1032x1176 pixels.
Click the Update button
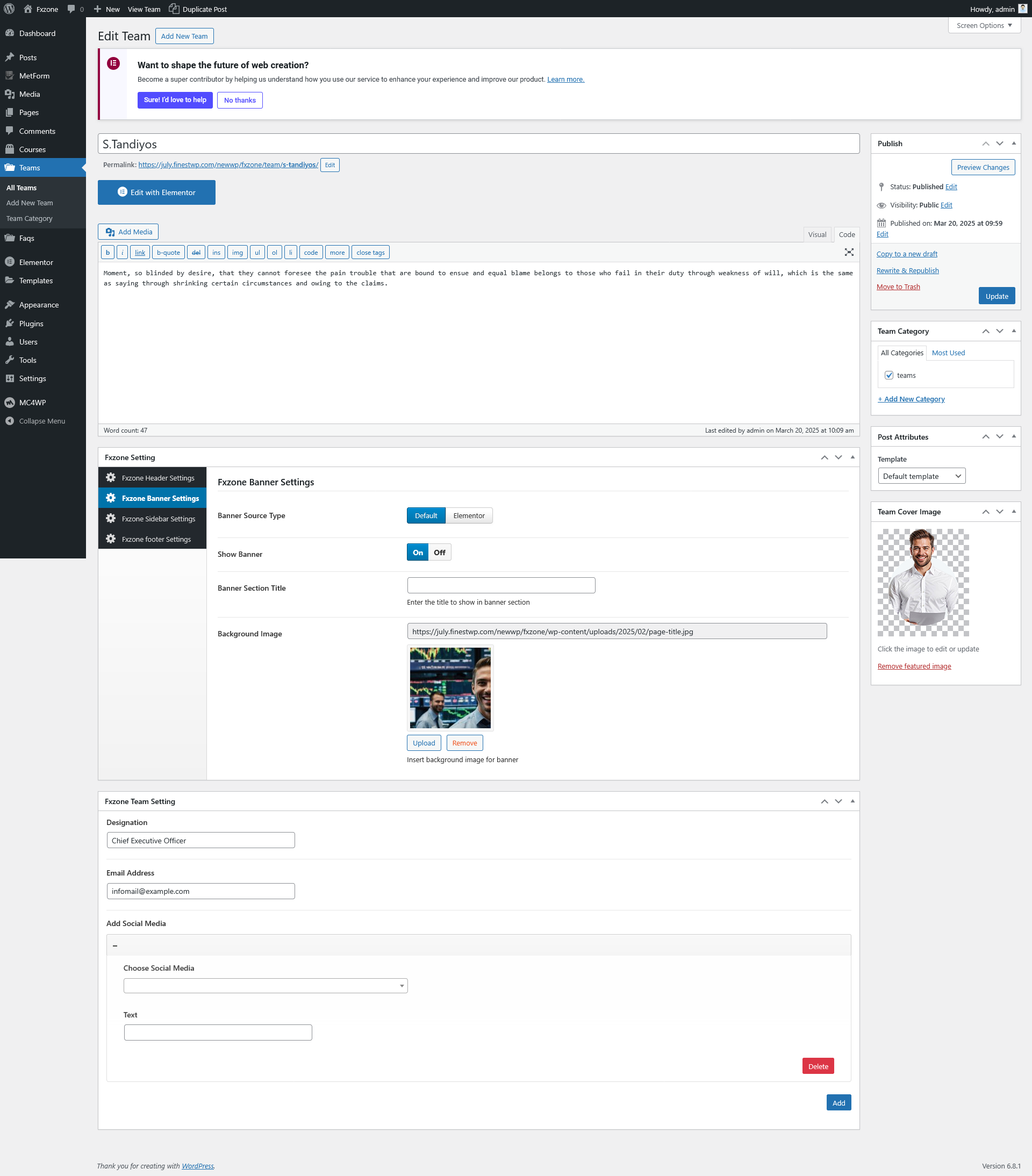tap(997, 296)
